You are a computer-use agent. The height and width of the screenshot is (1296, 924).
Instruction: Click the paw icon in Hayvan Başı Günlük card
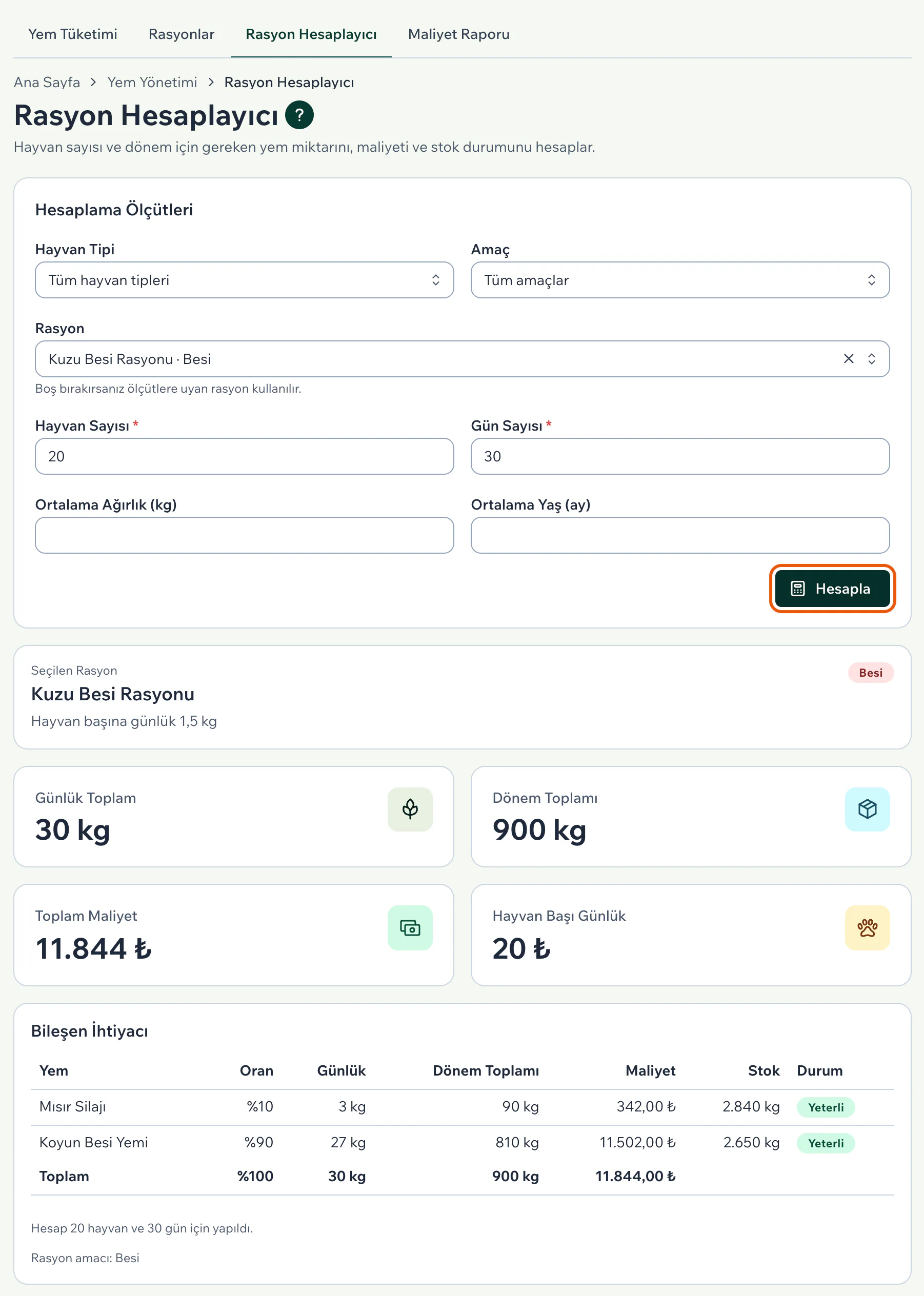pyautogui.click(x=867, y=927)
